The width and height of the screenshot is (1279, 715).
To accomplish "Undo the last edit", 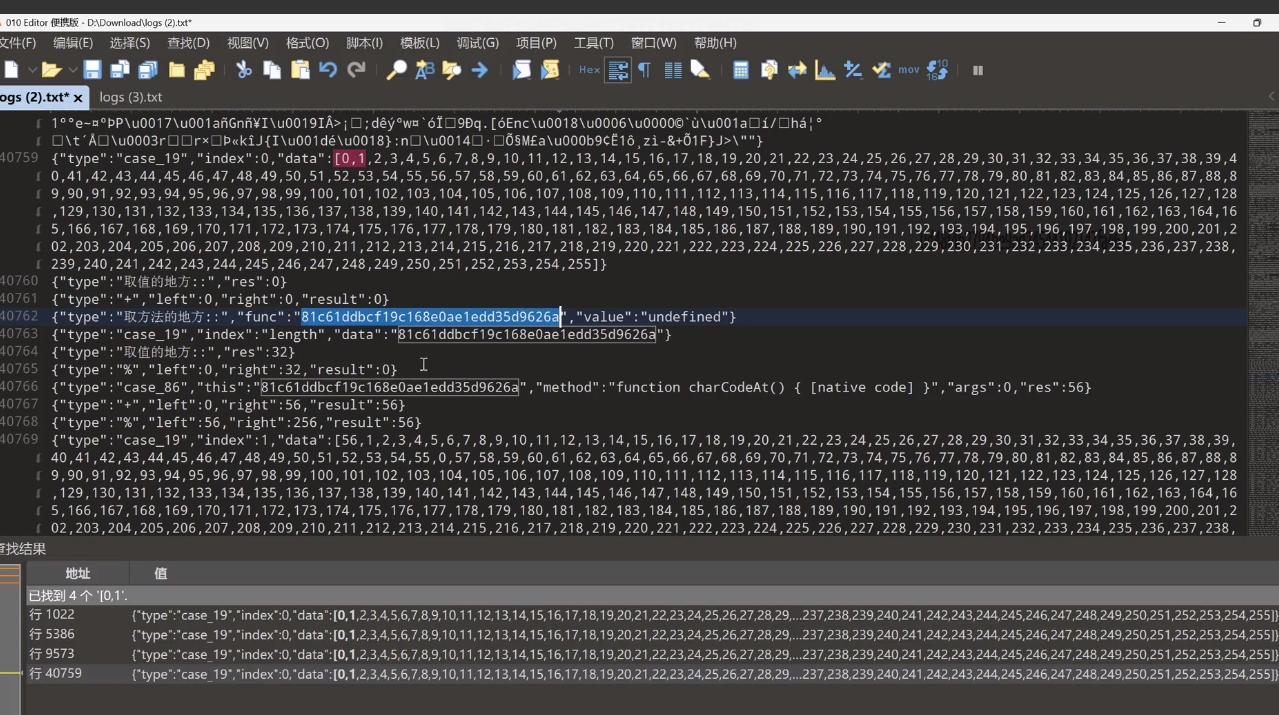I will click(x=328, y=70).
